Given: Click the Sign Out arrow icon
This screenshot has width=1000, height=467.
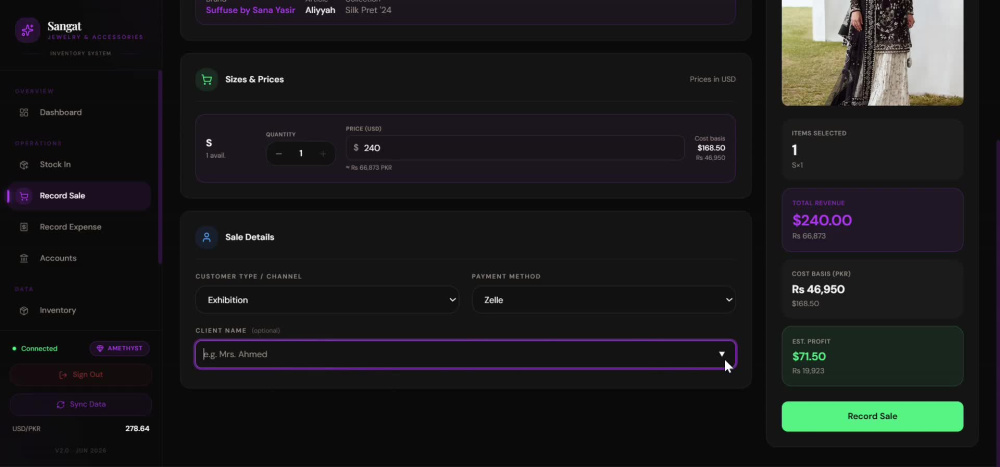Looking at the screenshot, I should [x=62, y=375].
